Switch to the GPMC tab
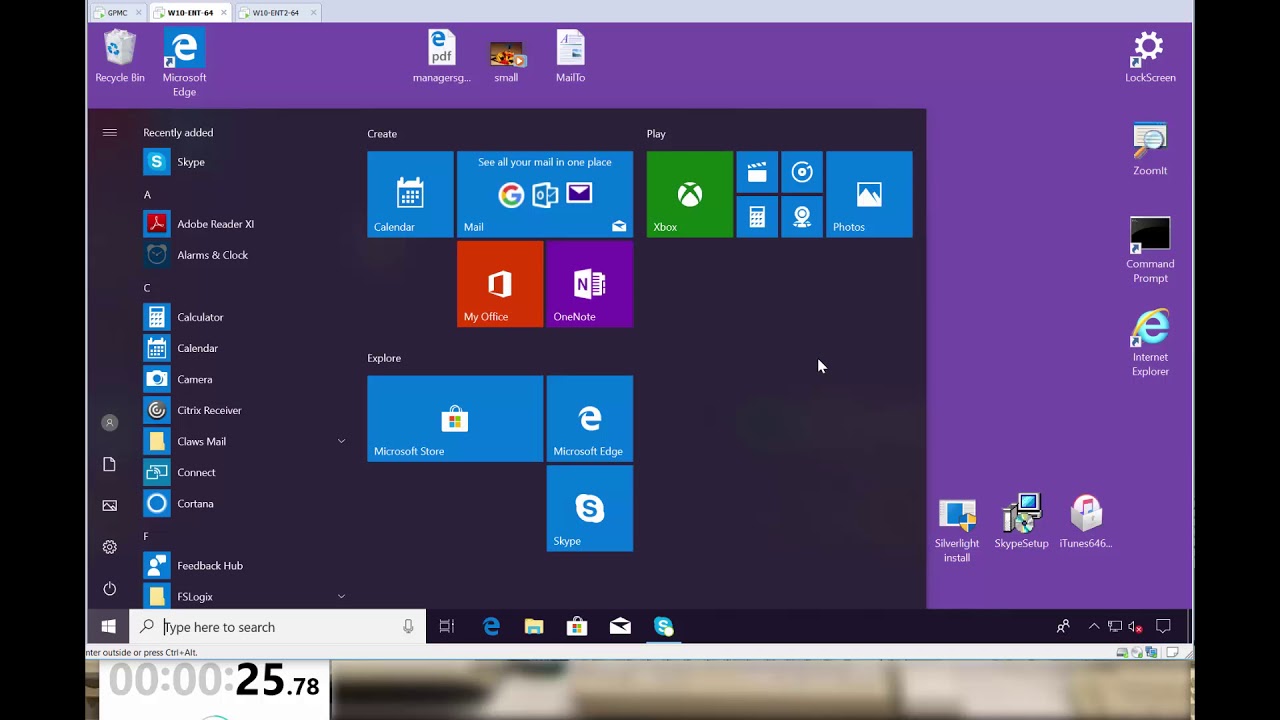This screenshot has height=720, width=1280. (x=117, y=13)
